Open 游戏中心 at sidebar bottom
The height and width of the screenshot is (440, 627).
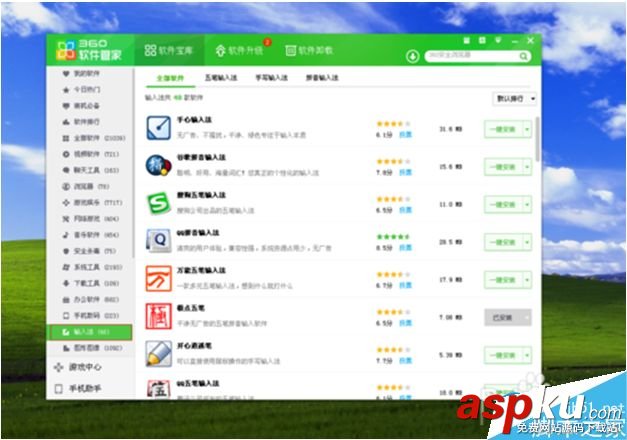[x=78, y=367]
